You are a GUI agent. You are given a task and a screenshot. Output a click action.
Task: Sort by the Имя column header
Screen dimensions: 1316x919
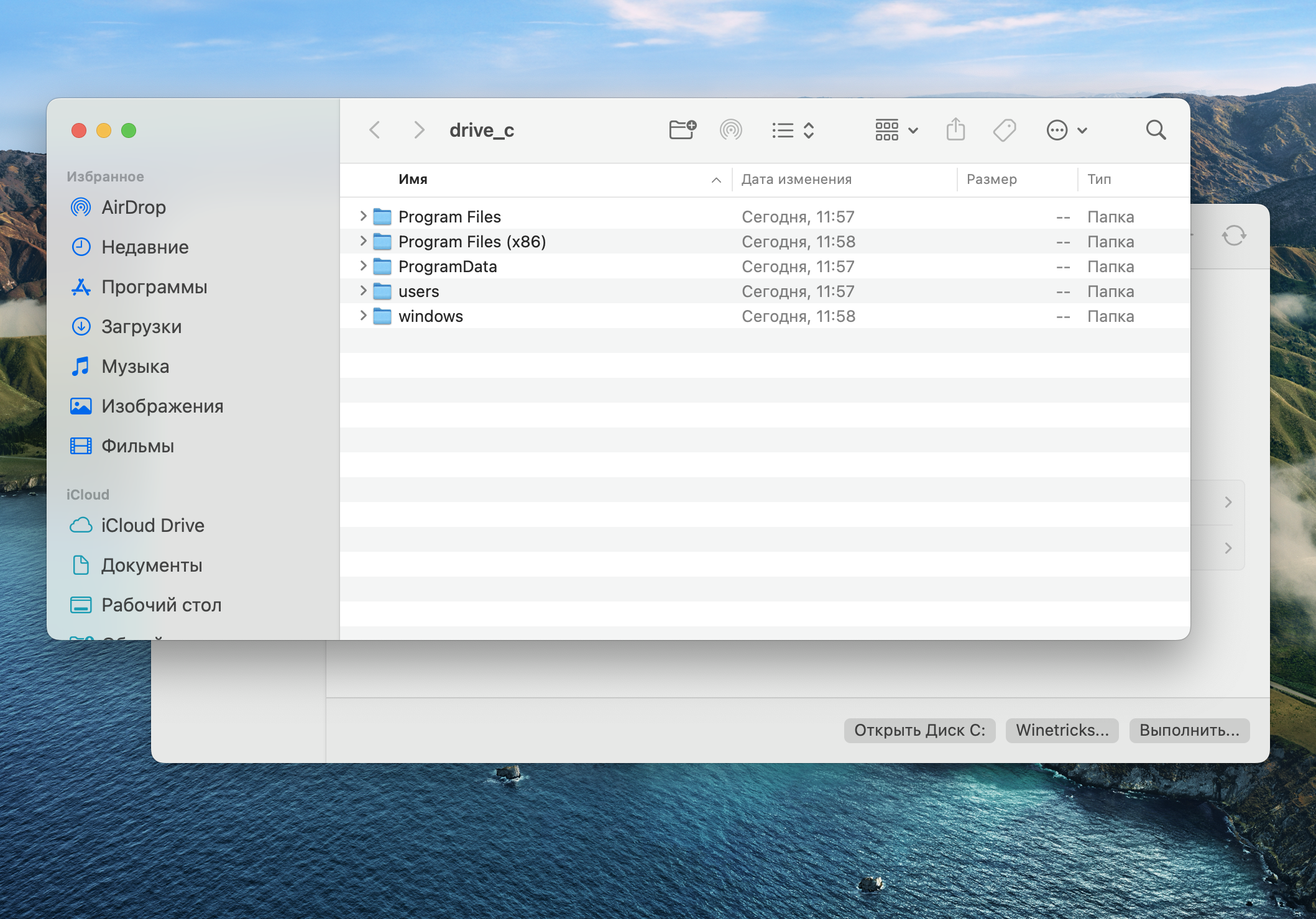[x=413, y=180]
